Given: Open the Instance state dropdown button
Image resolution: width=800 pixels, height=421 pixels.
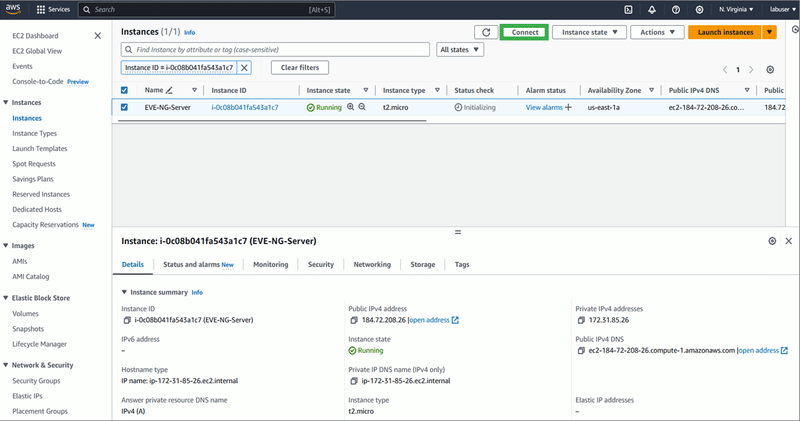Looking at the screenshot, I should 589,32.
